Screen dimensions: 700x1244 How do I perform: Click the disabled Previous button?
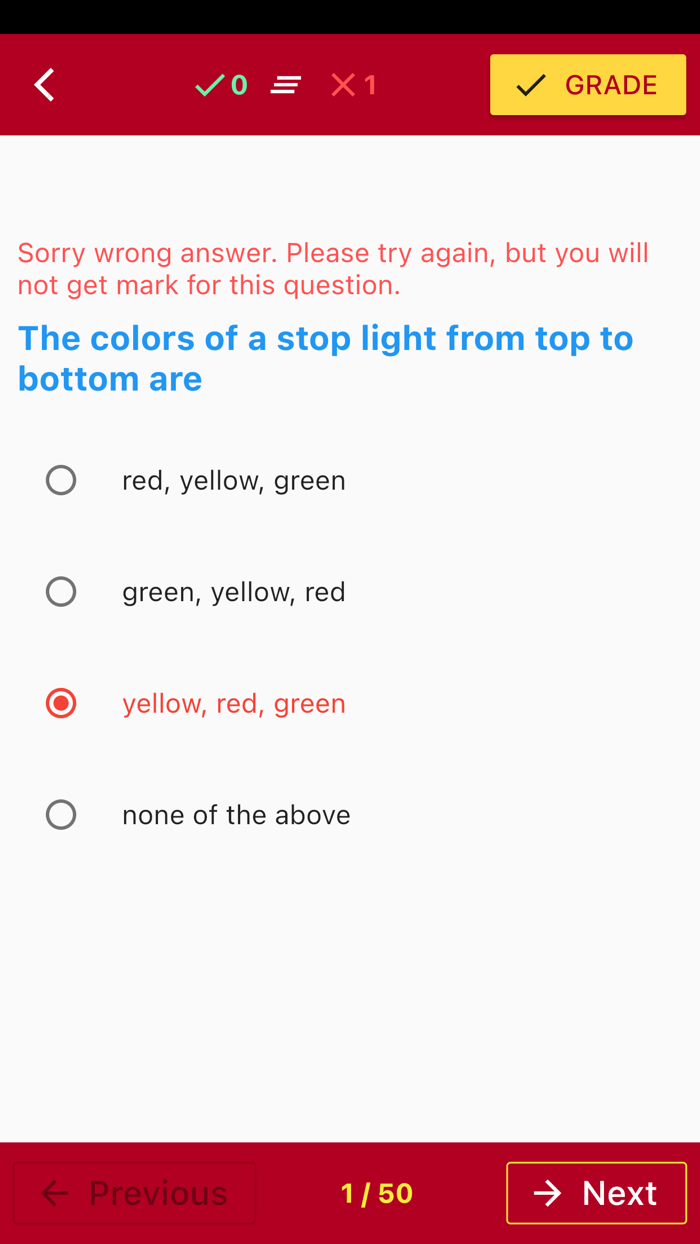point(133,1193)
